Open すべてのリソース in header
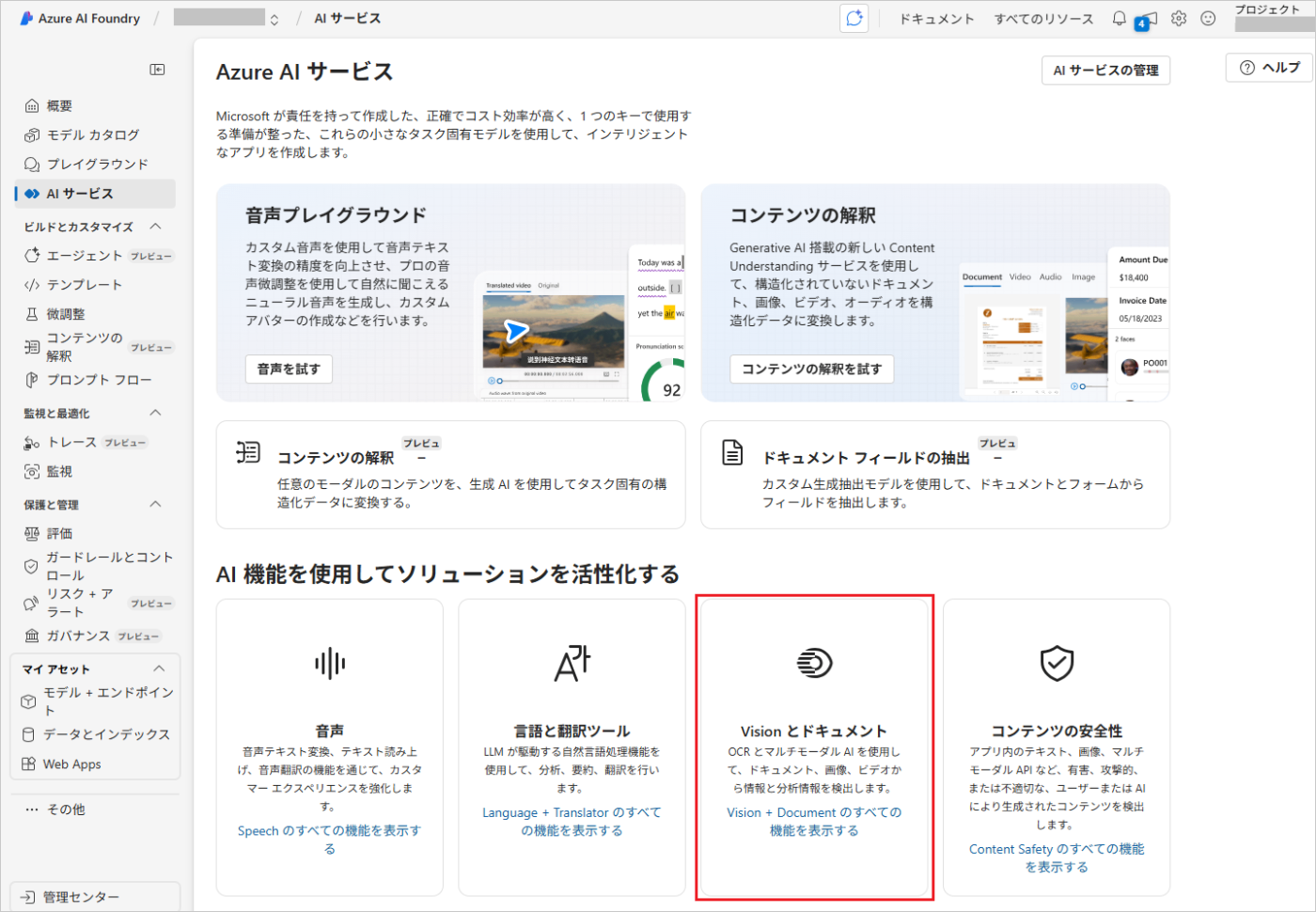This screenshot has height=912, width=1316. pyautogui.click(x=1043, y=19)
